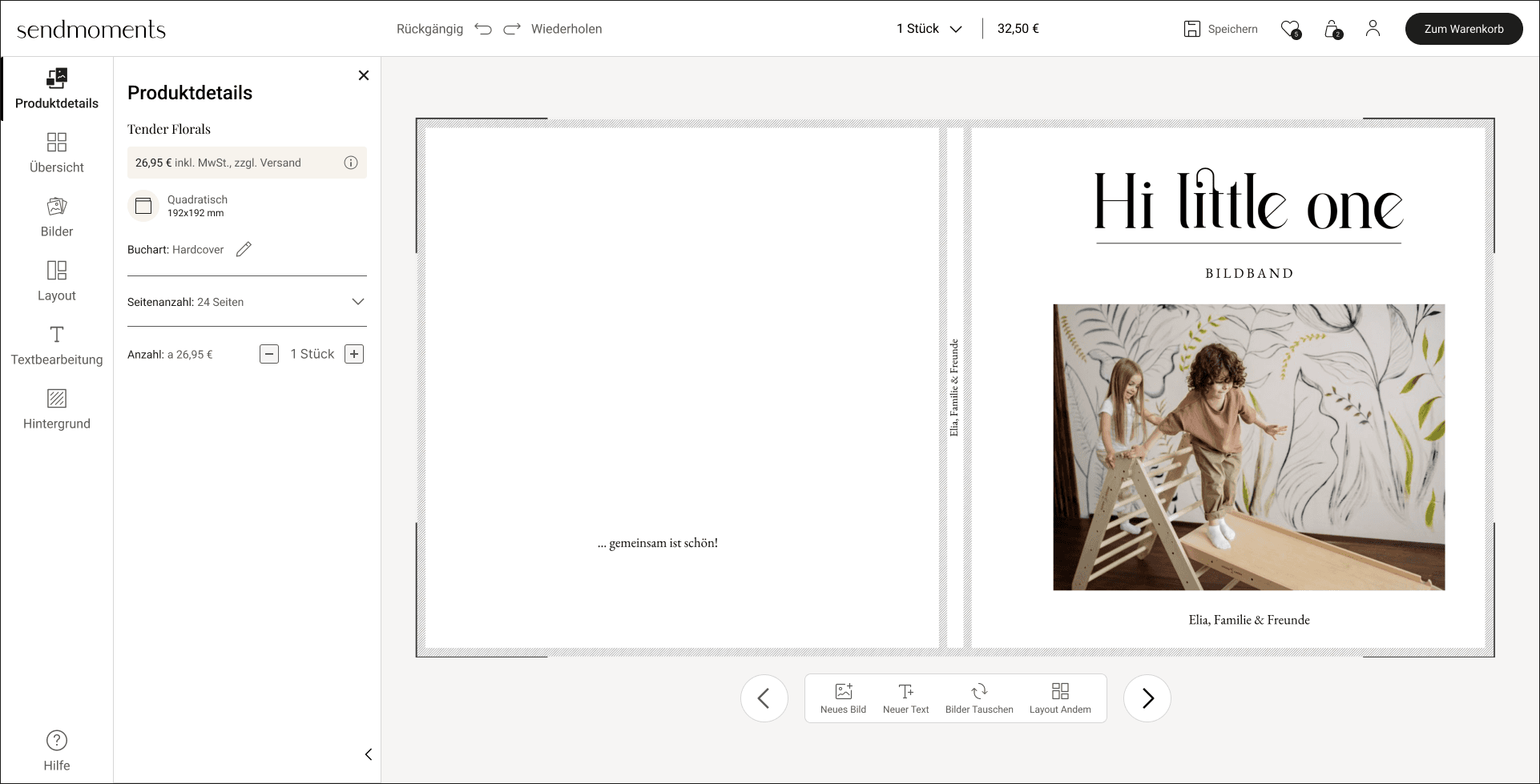1540x784 pixels.
Task: Click the '26,95 € inkl. MwSt.' price box
Action: coord(247,163)
